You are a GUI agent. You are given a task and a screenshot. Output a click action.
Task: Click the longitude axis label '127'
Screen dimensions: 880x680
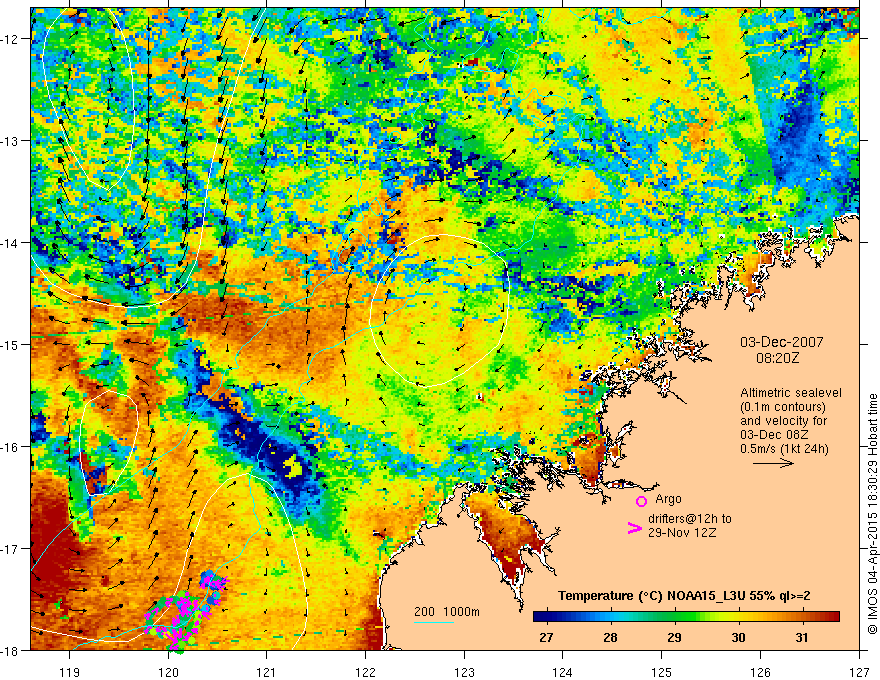[859, 672]
